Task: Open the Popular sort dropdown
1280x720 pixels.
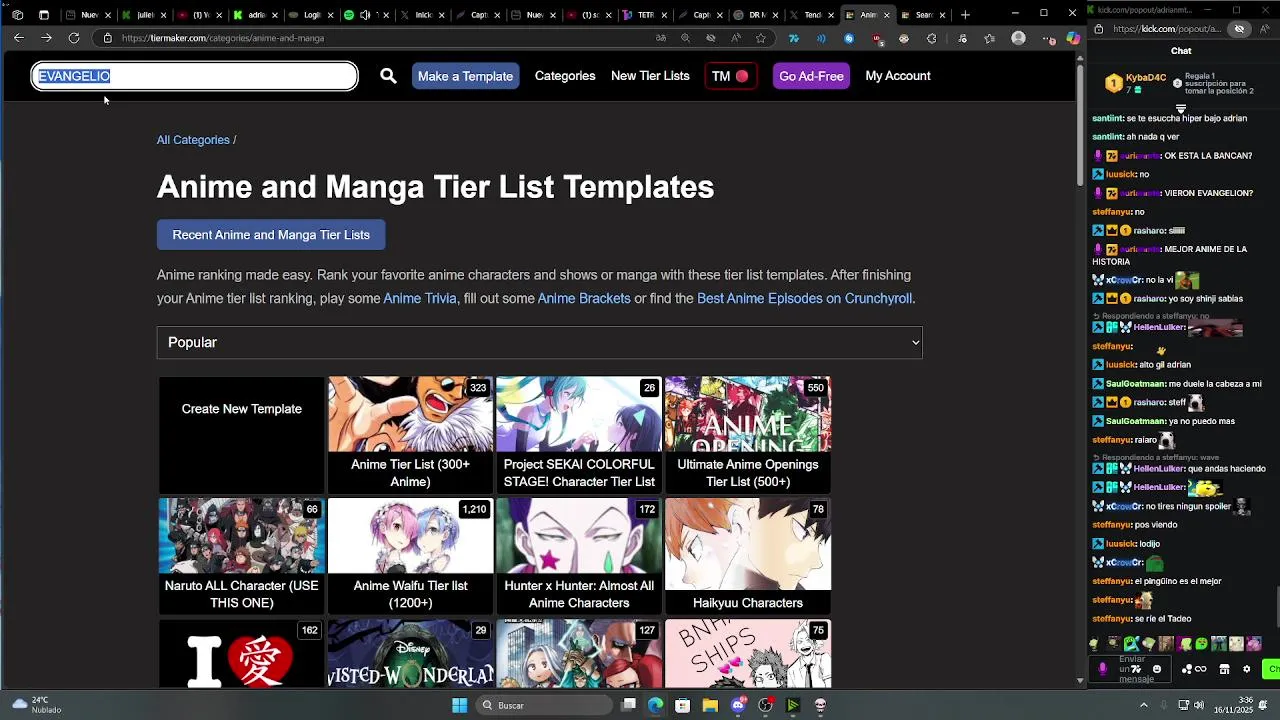Action: tap(540, 342)
